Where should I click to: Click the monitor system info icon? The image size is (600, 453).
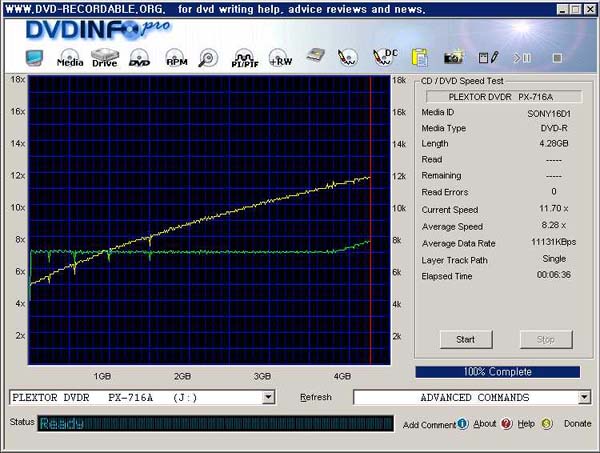tap(34, 59)
